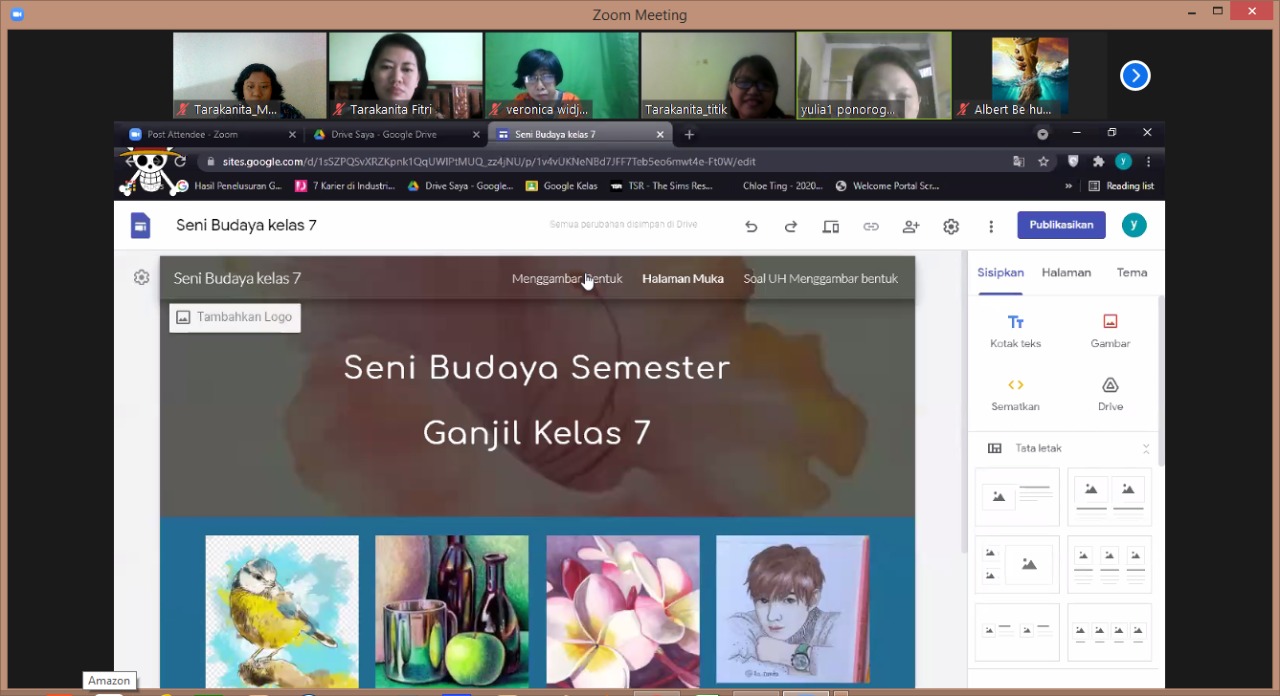Click the Google Sites logo icon

pyautogui.click(x=140, y=225)
